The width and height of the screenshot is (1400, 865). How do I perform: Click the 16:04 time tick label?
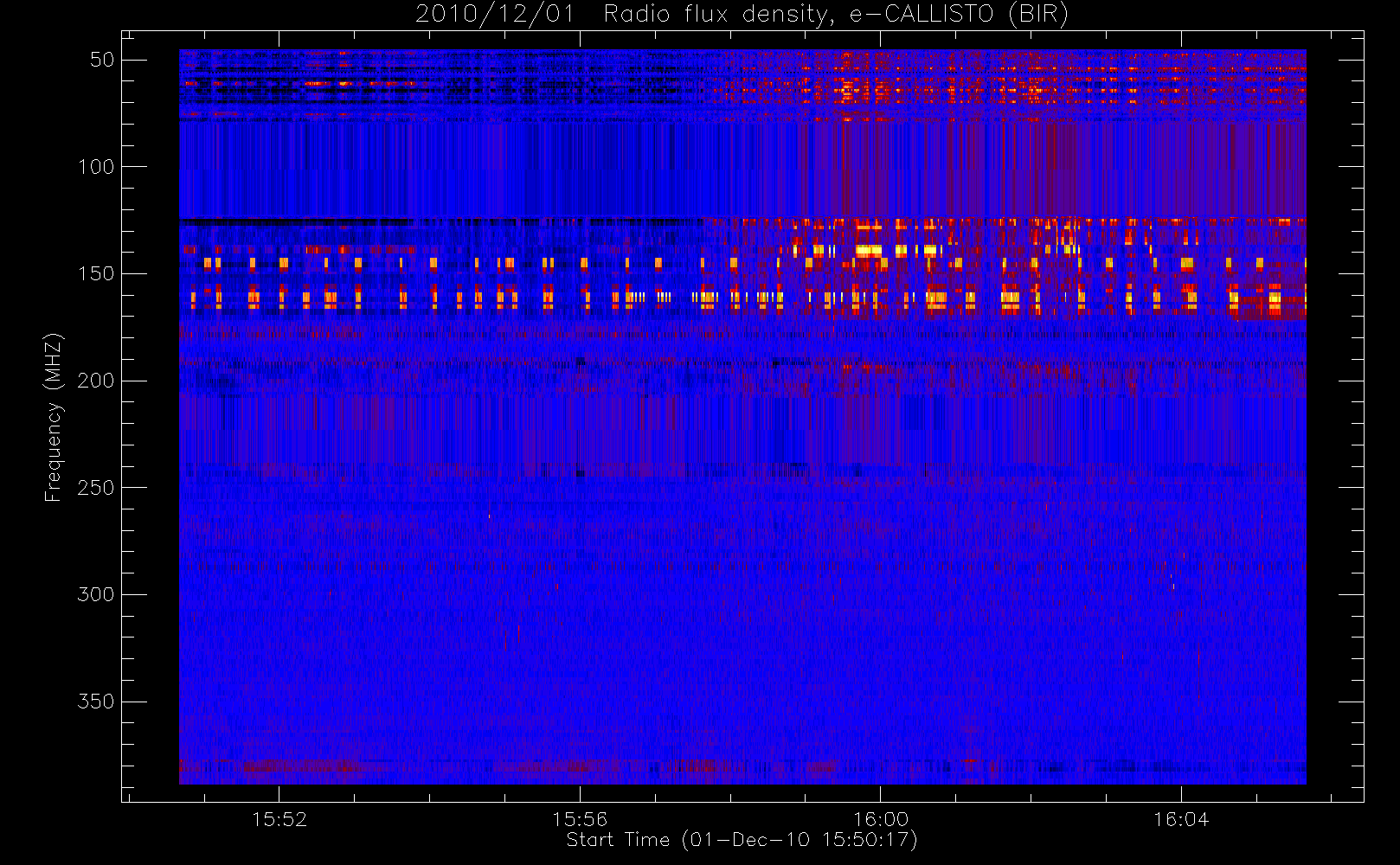pos(1181,819)
